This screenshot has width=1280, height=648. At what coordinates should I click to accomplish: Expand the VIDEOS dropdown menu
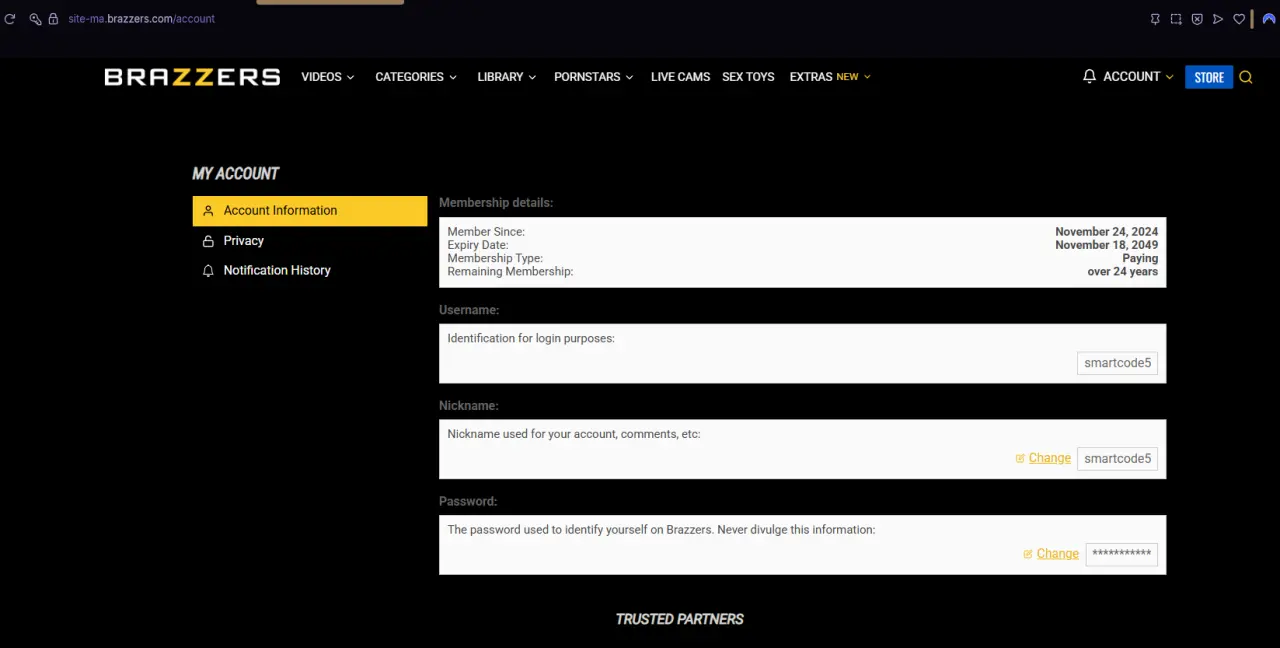coord(328,77)
